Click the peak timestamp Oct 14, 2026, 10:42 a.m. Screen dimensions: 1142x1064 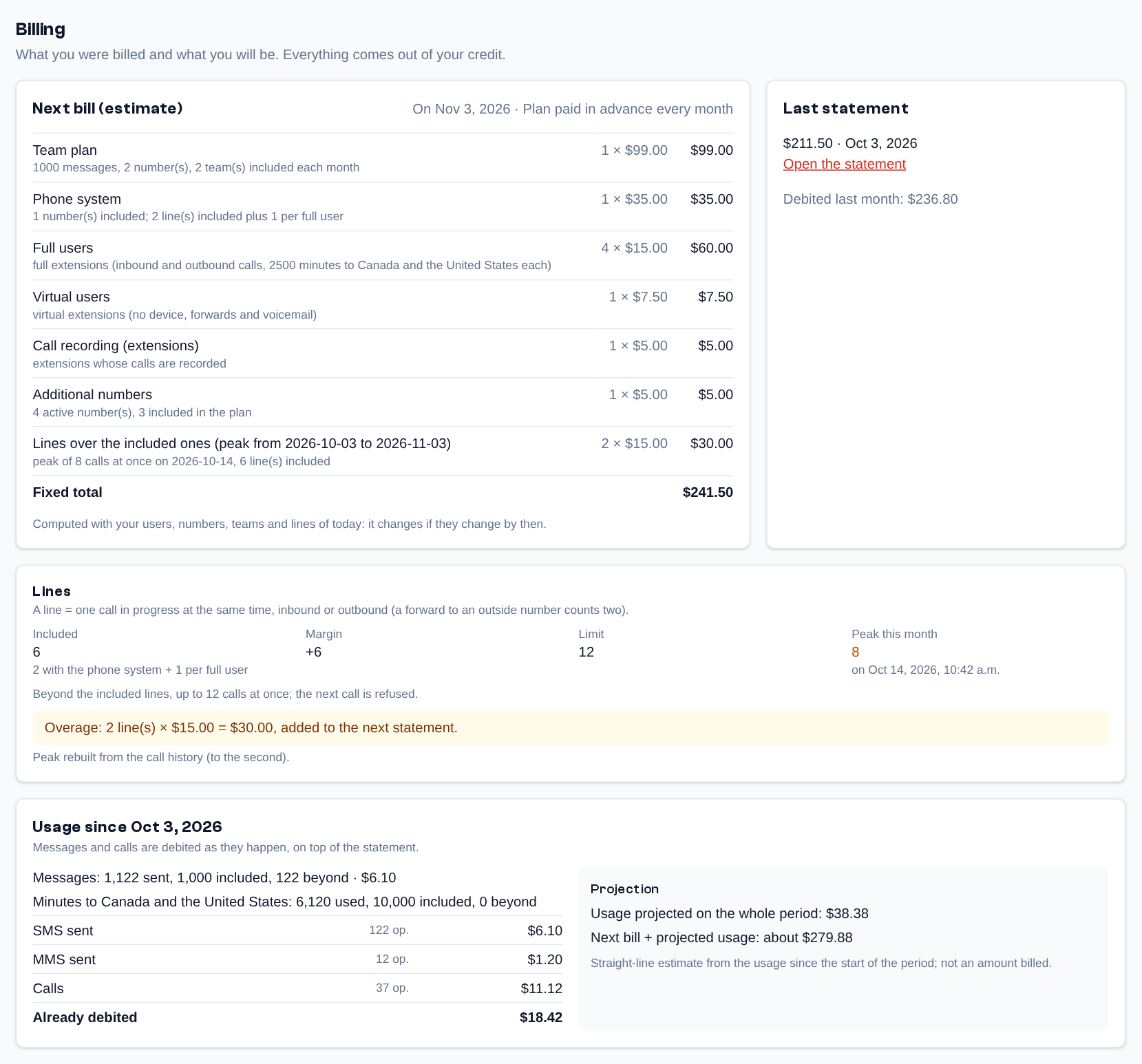point(925,670)
